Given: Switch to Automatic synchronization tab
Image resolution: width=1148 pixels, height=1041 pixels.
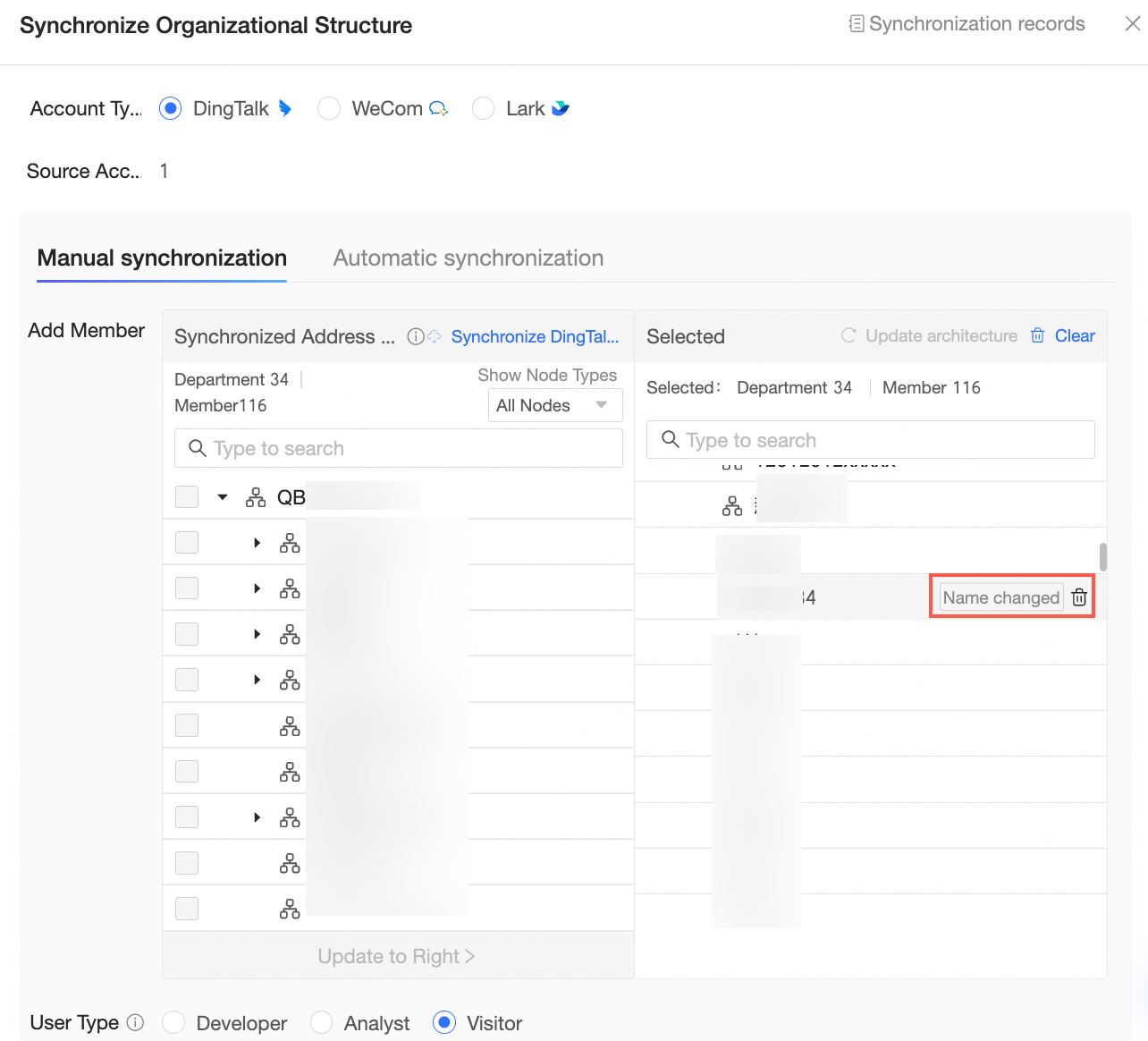Looking at the screenshot, I should 468,258.
